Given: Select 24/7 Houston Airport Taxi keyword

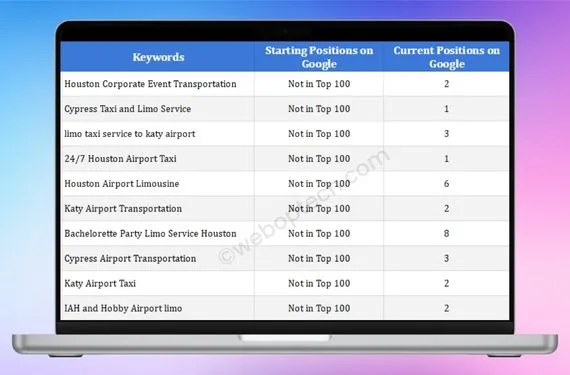Looking at the screenshot, I should pyautogui.click(x=120, y=159).
